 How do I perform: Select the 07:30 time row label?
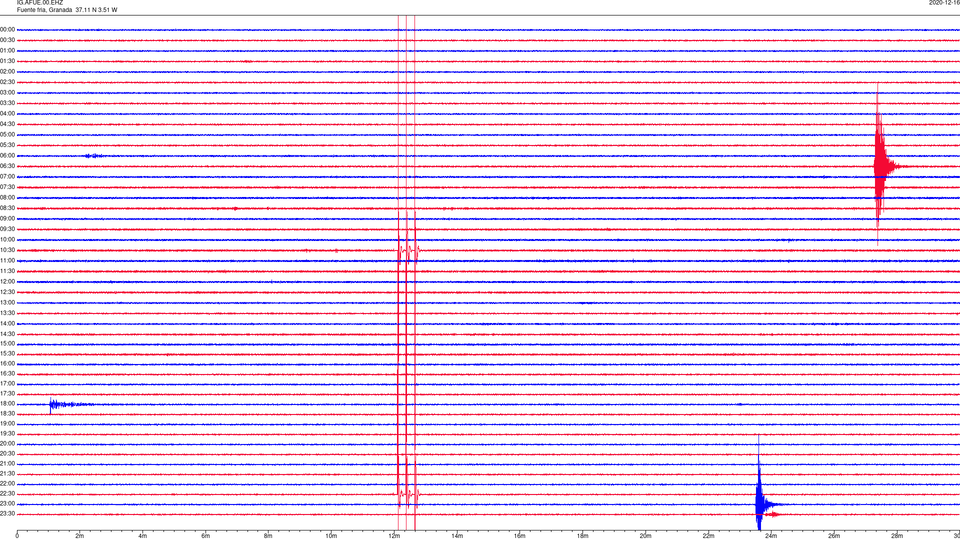7,187
